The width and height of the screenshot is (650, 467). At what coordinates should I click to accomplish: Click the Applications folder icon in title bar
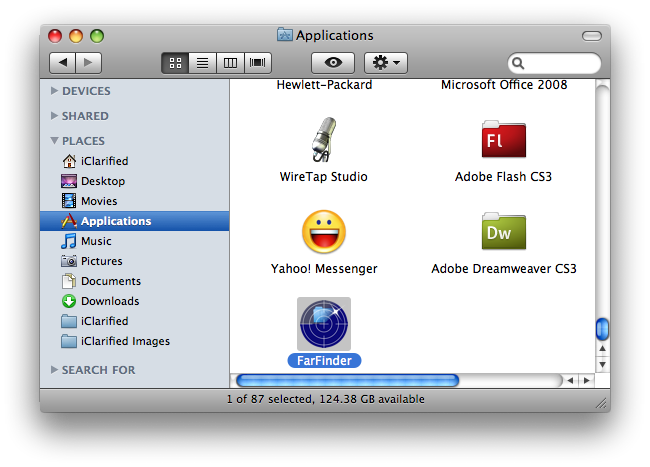click(x=285, y=35)
